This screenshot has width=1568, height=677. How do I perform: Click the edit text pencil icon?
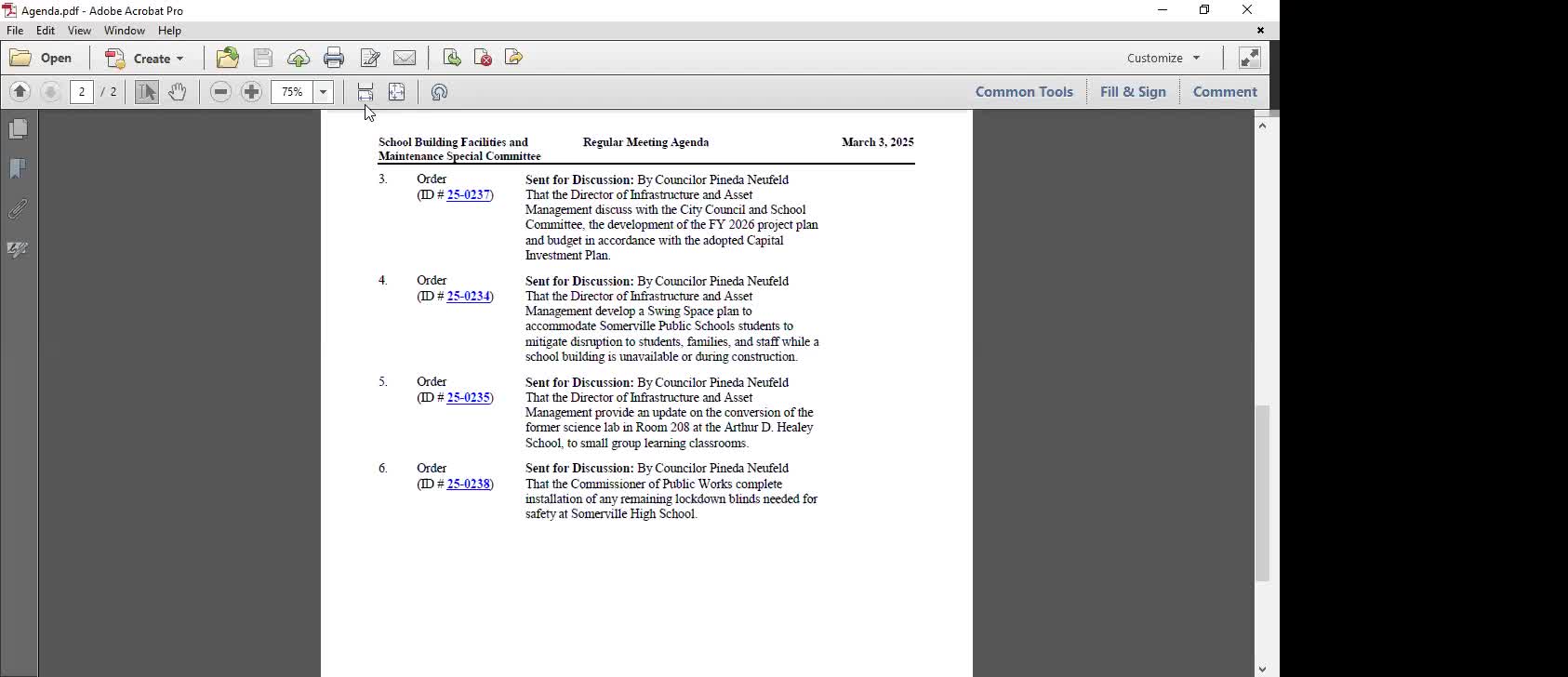tap(369, 58)
